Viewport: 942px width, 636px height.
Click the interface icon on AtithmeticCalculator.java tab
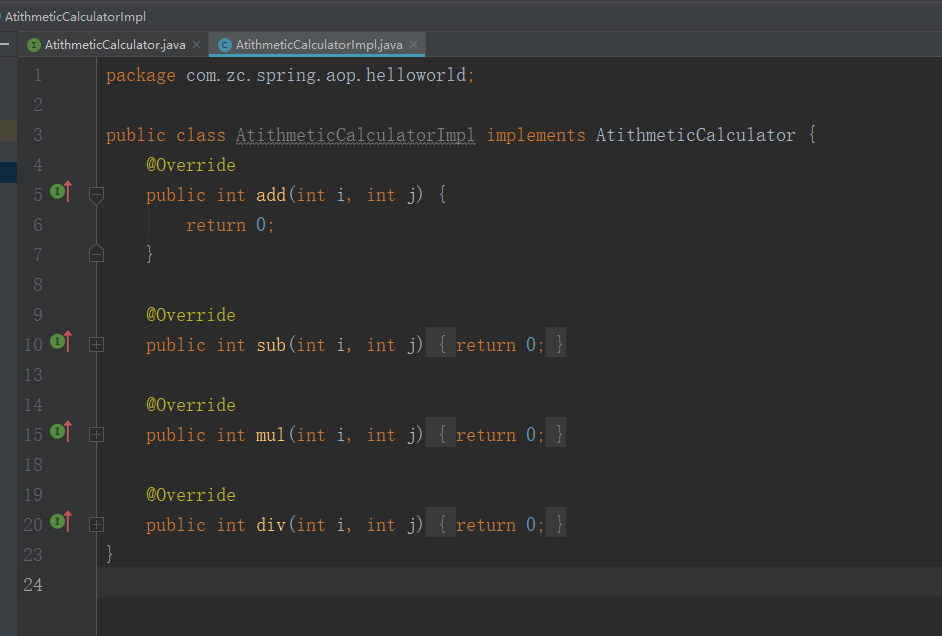33,44
